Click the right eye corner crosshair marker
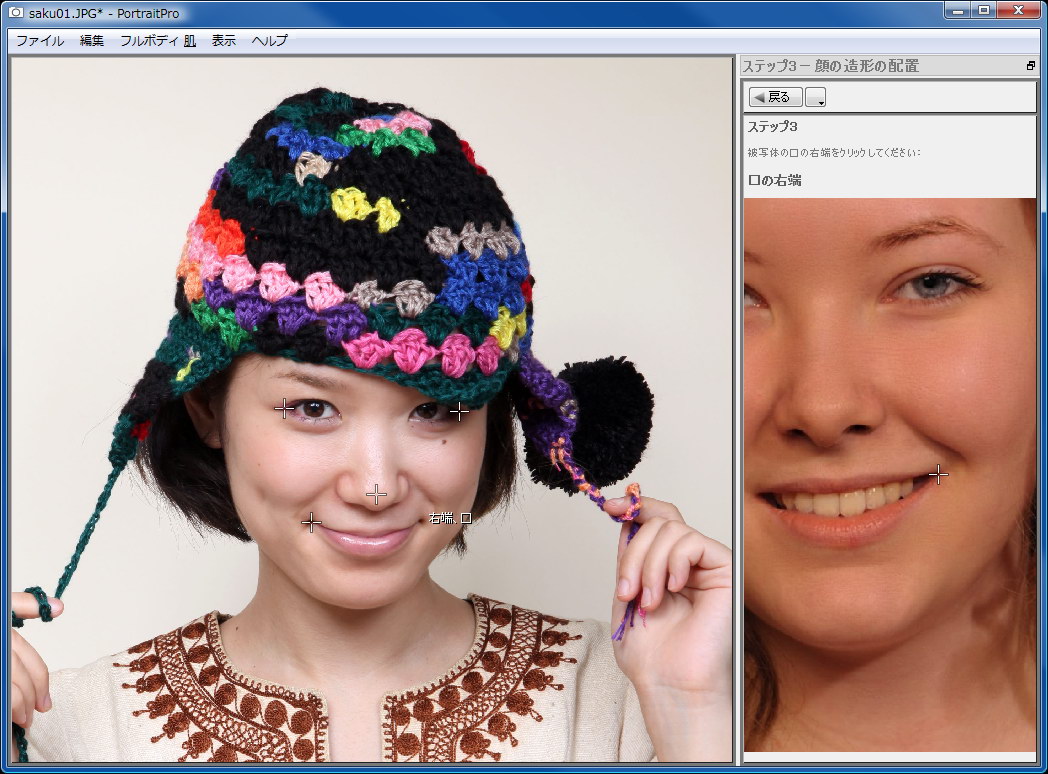The width and height of the screenshot is (1048, 774). click(458, 412)
